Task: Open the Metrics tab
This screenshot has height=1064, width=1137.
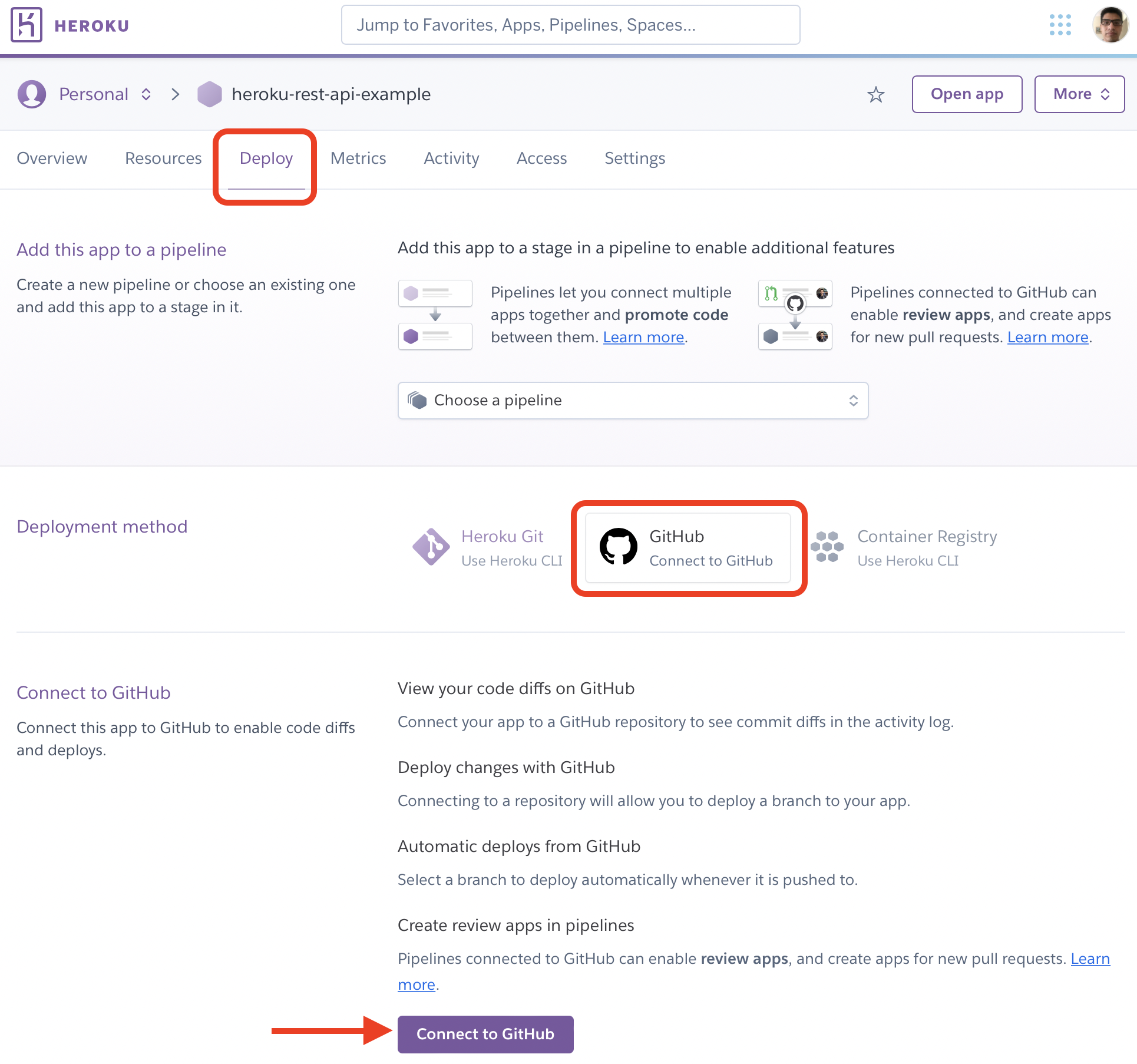Action: (358, 158)
